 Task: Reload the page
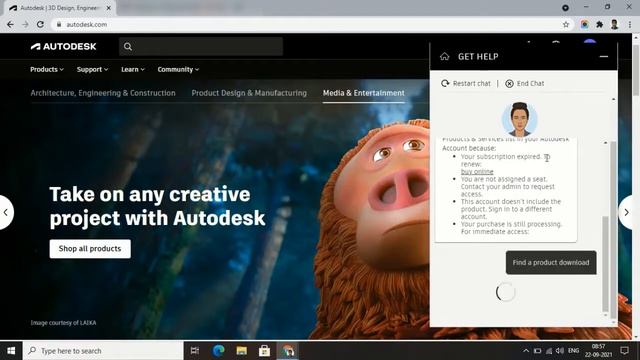point(40,24)
